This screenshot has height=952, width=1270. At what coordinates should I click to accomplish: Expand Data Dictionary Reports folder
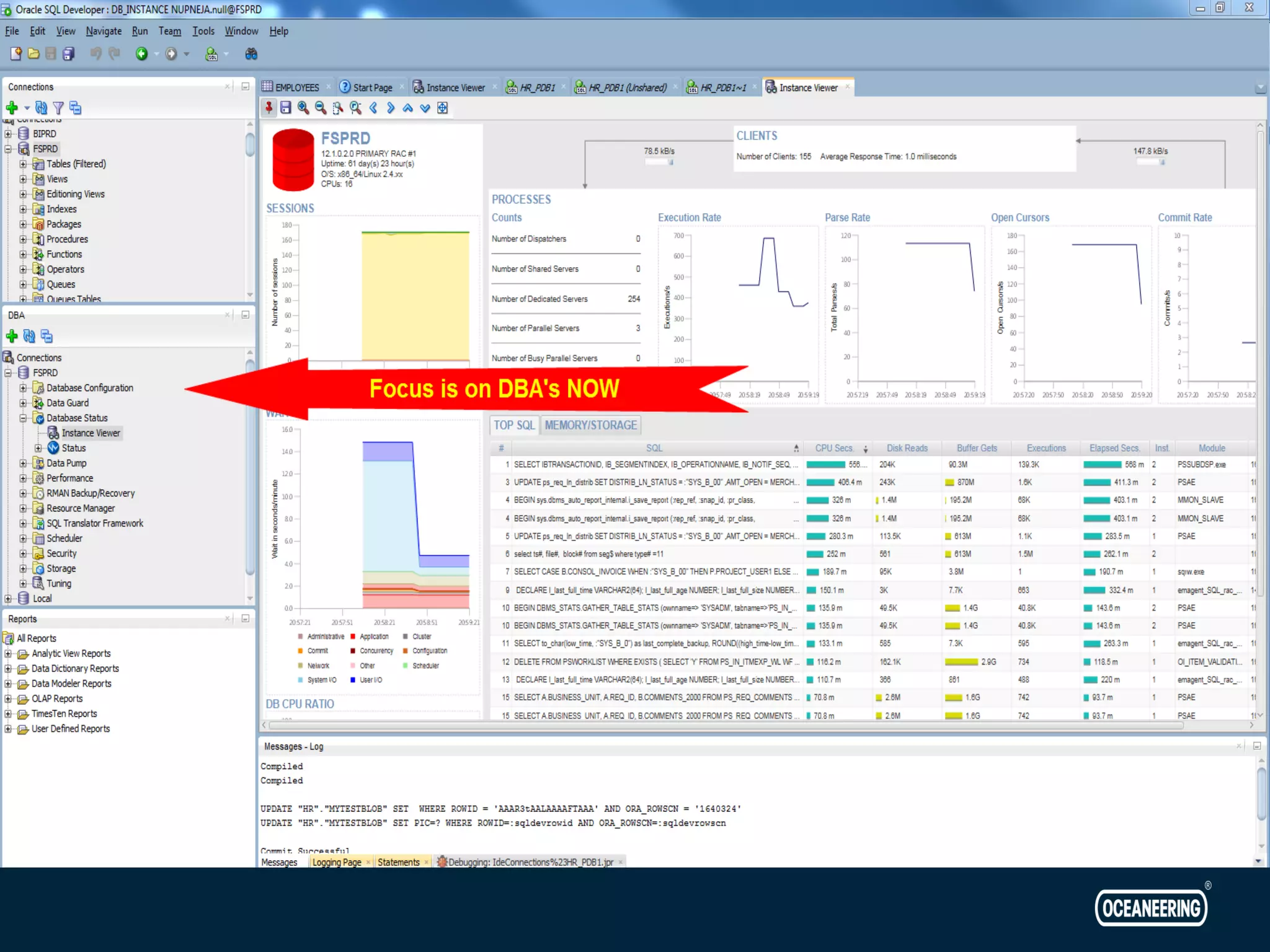[8, 669]
